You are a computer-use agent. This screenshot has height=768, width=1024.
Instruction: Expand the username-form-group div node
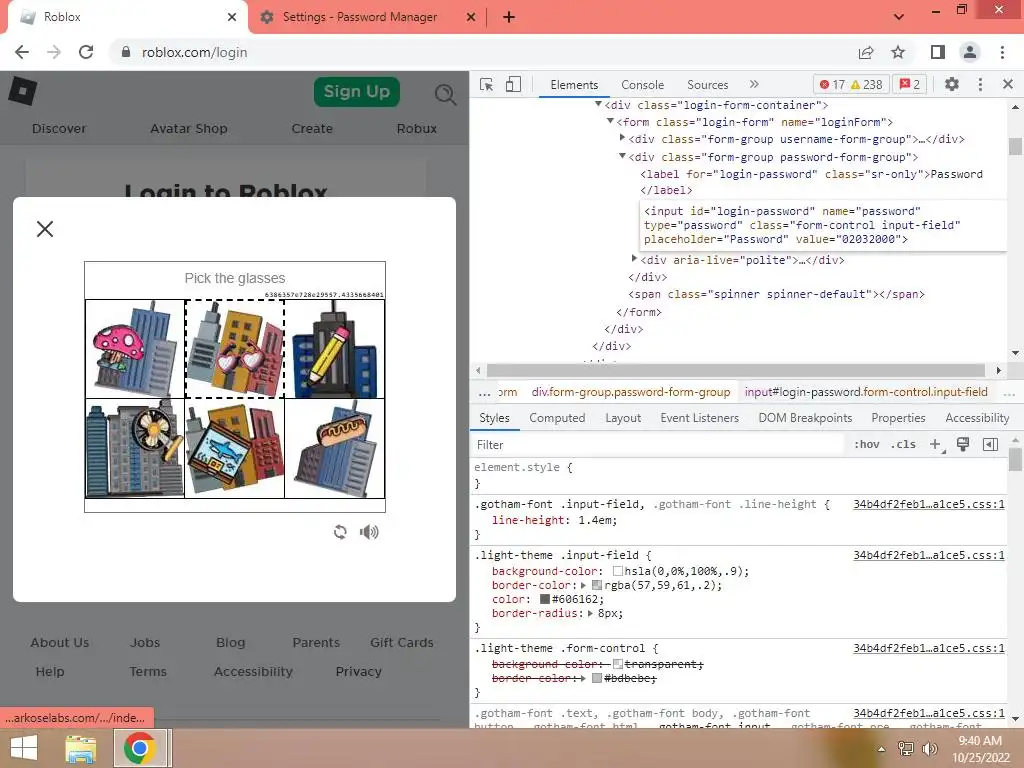click(622, 138)
